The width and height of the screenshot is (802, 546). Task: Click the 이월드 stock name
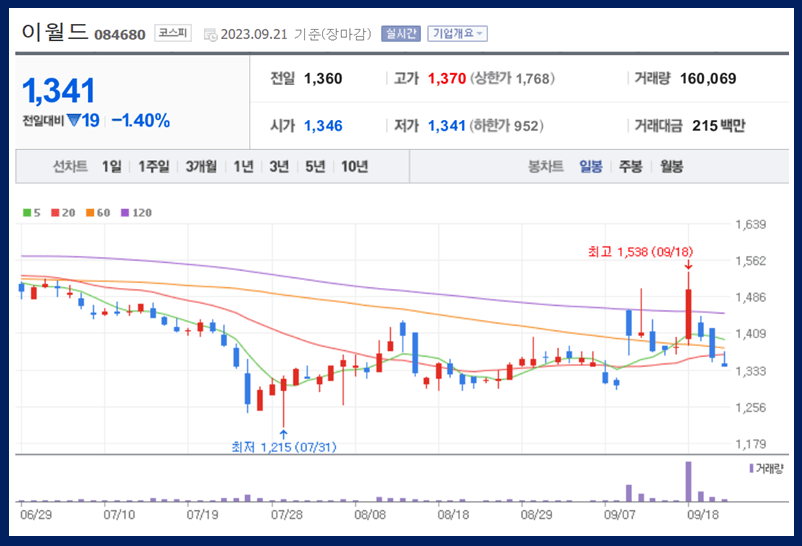click(55, 32)
